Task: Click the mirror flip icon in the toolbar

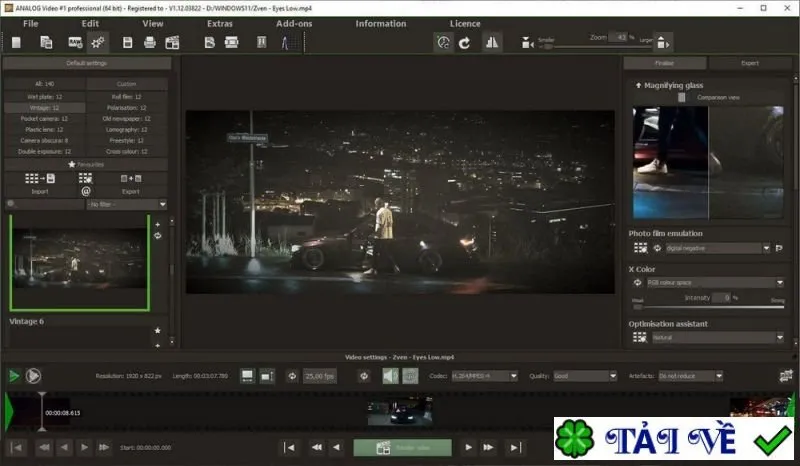Action: [492, 42]
